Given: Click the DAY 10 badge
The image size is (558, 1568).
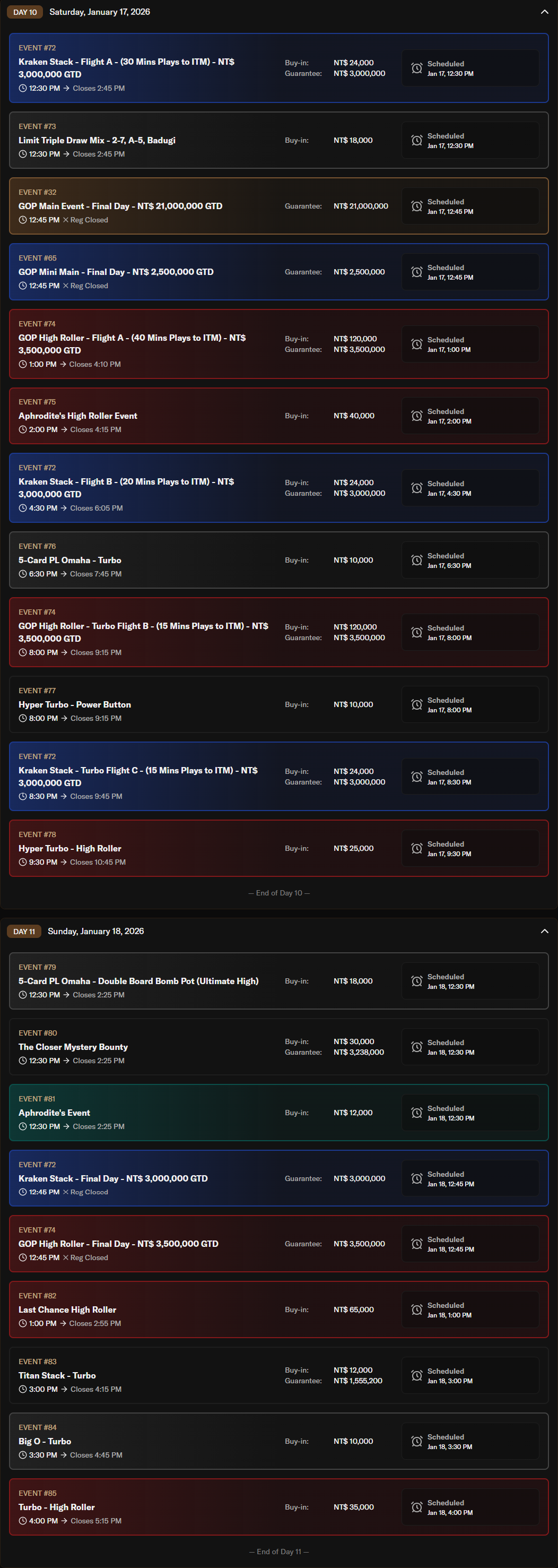Looking at the screenshot, I should [25, 12].
